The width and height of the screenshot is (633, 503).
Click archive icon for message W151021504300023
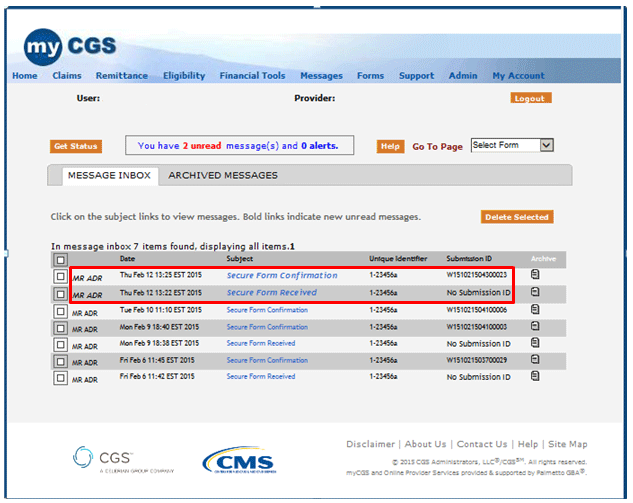(x=535, y=274)
